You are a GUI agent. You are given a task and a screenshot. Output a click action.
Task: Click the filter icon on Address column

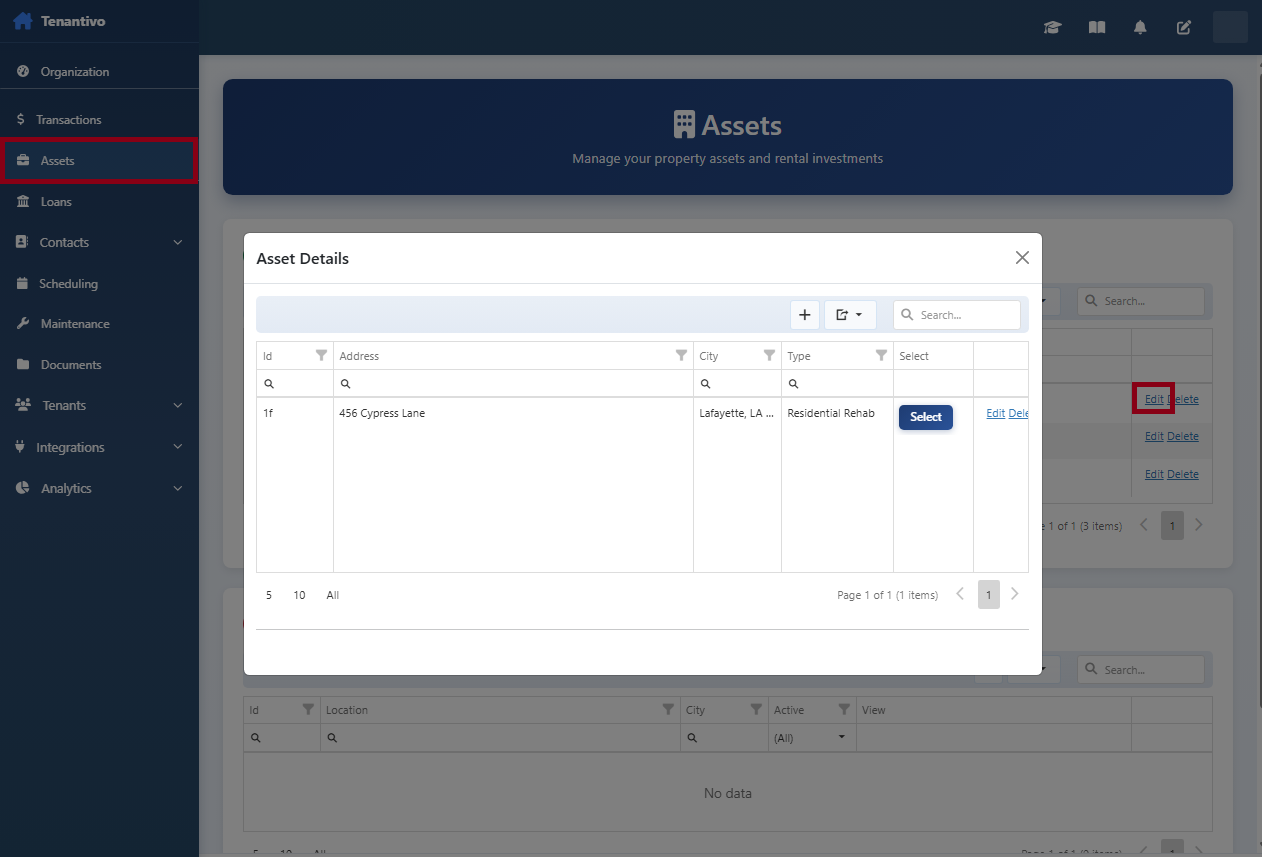pyautogui.click(x=681, y=355)
